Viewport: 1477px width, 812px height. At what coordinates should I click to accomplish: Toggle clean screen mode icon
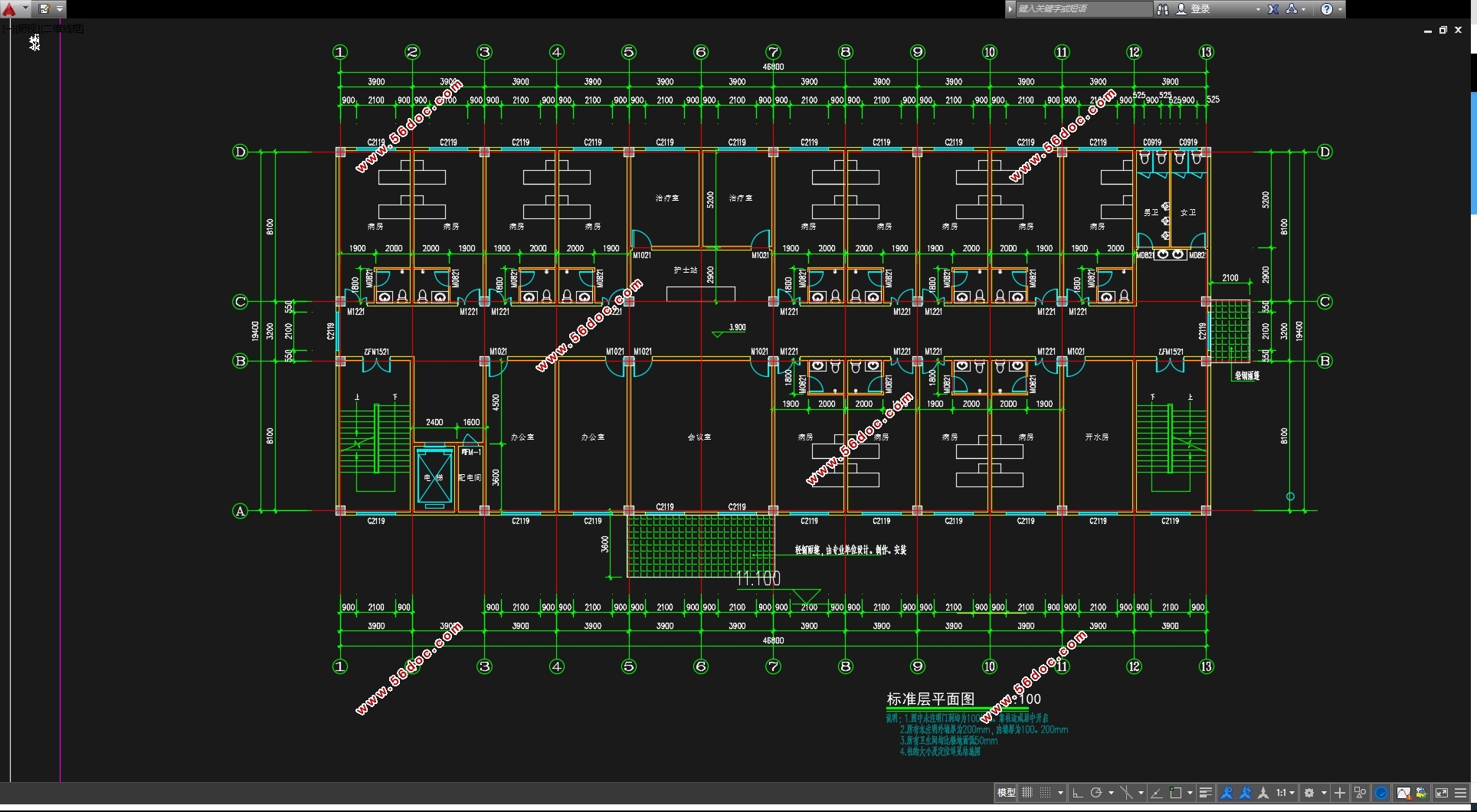click(x=1442, y=793)
